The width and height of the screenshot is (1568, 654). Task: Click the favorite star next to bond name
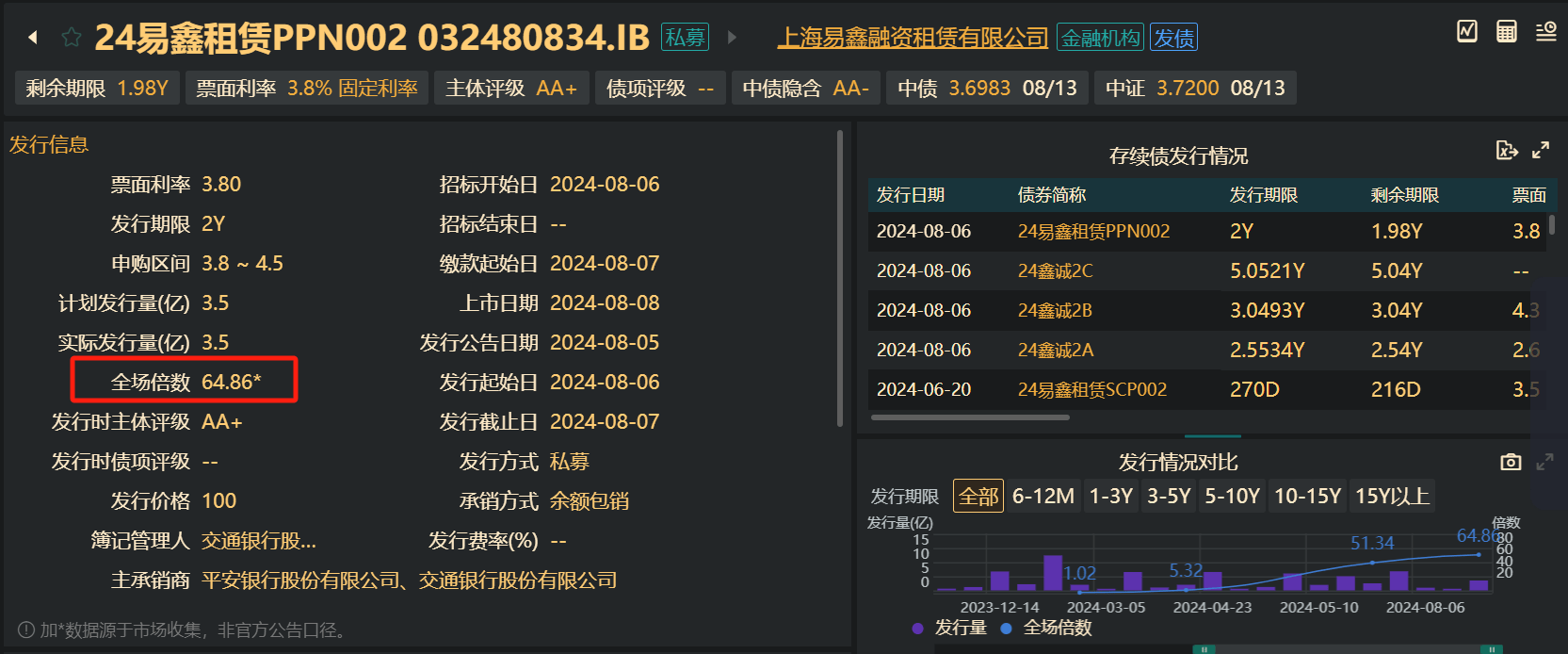coord(71,38)
